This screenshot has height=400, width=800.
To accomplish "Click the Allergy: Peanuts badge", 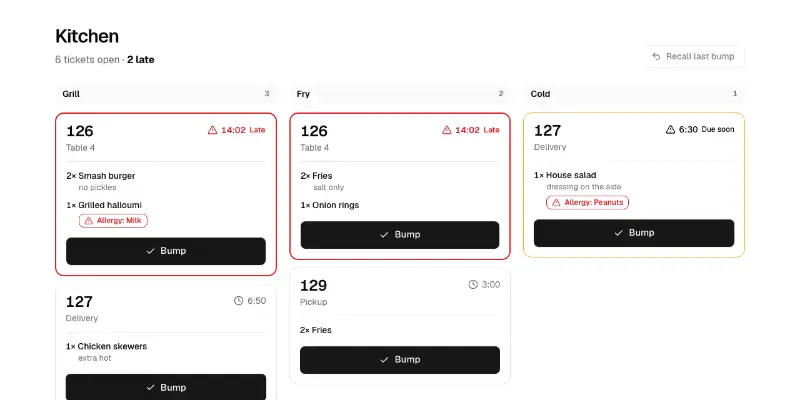I will pyautogui.click(x=588, y=203).
